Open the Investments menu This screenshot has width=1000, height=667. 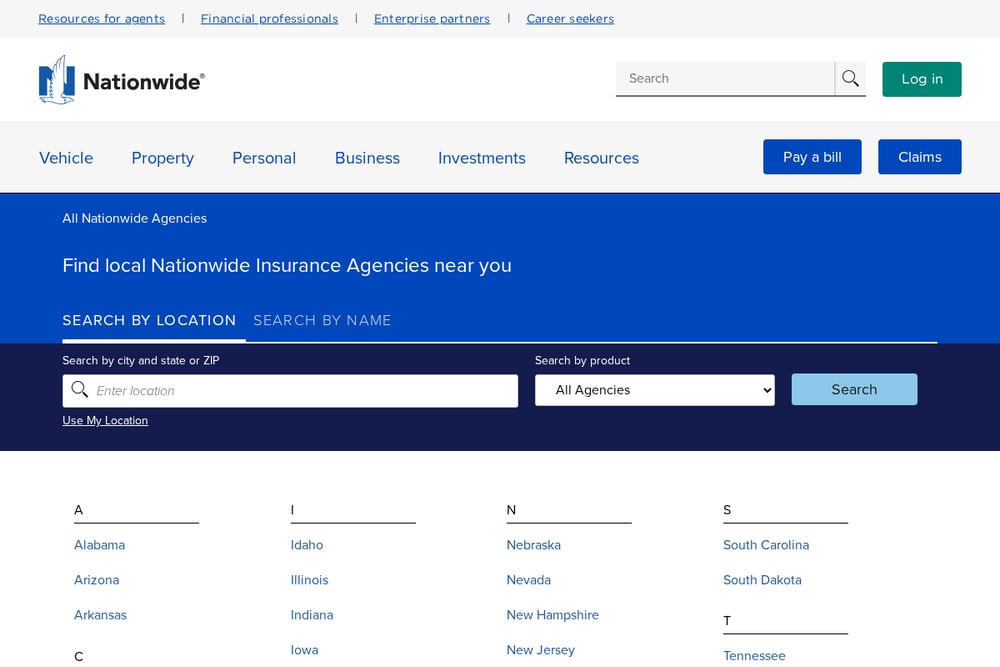[x=482, y=158]
